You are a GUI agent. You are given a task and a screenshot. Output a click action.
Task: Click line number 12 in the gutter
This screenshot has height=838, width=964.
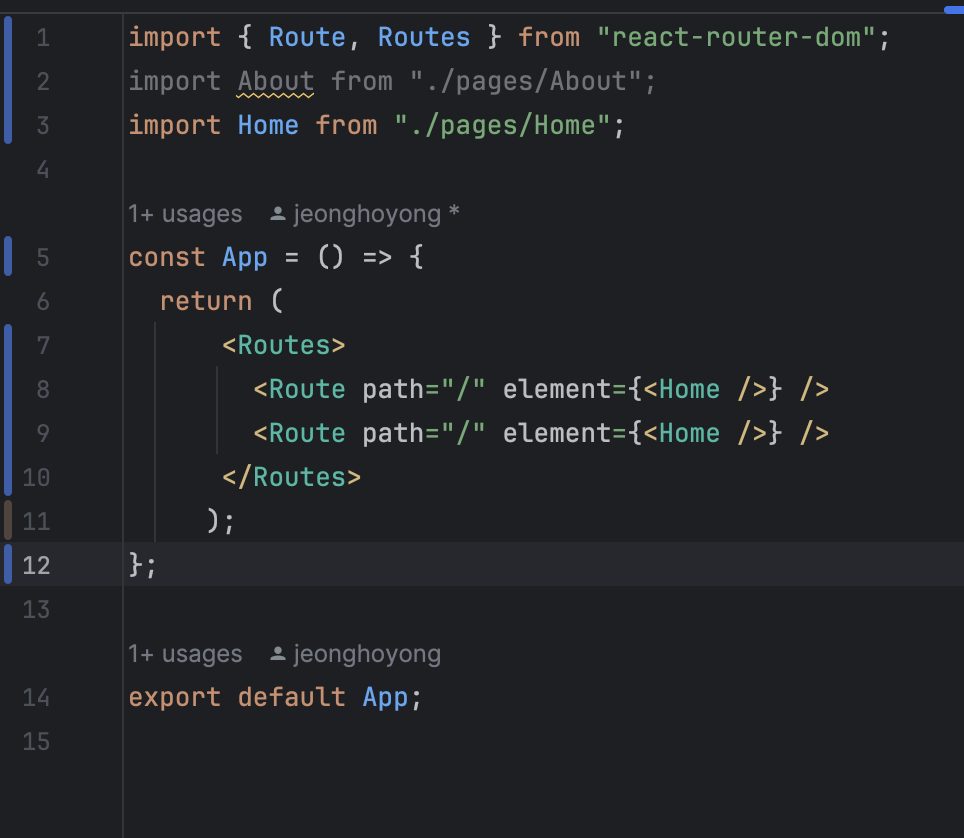point(36,566)
